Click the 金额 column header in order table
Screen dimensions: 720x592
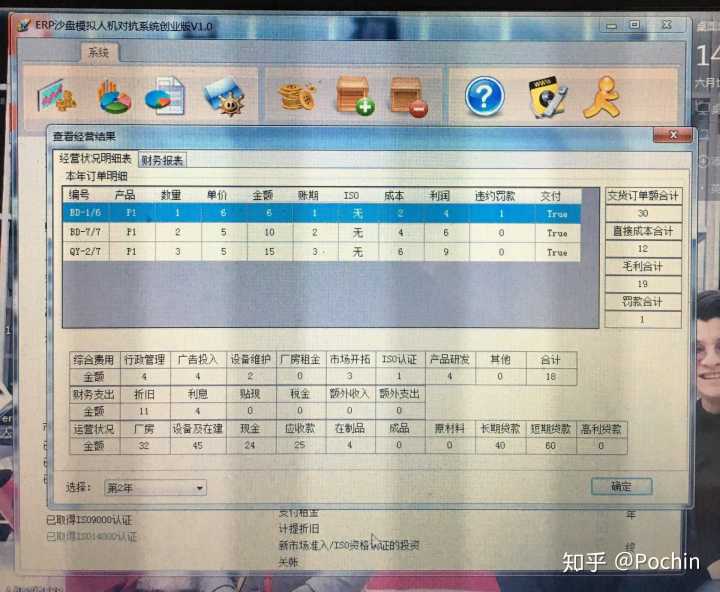click(x=263, y=195)
